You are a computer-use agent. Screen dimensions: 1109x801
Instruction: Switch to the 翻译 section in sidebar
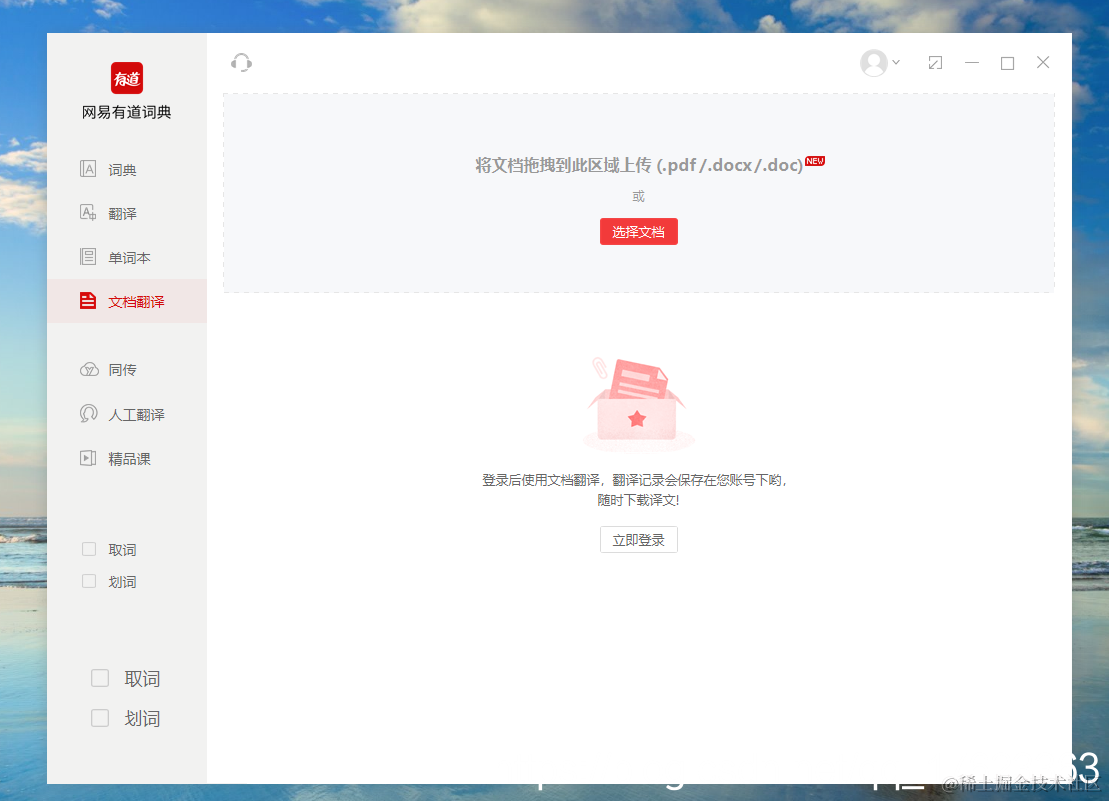[x=88, y=212]
